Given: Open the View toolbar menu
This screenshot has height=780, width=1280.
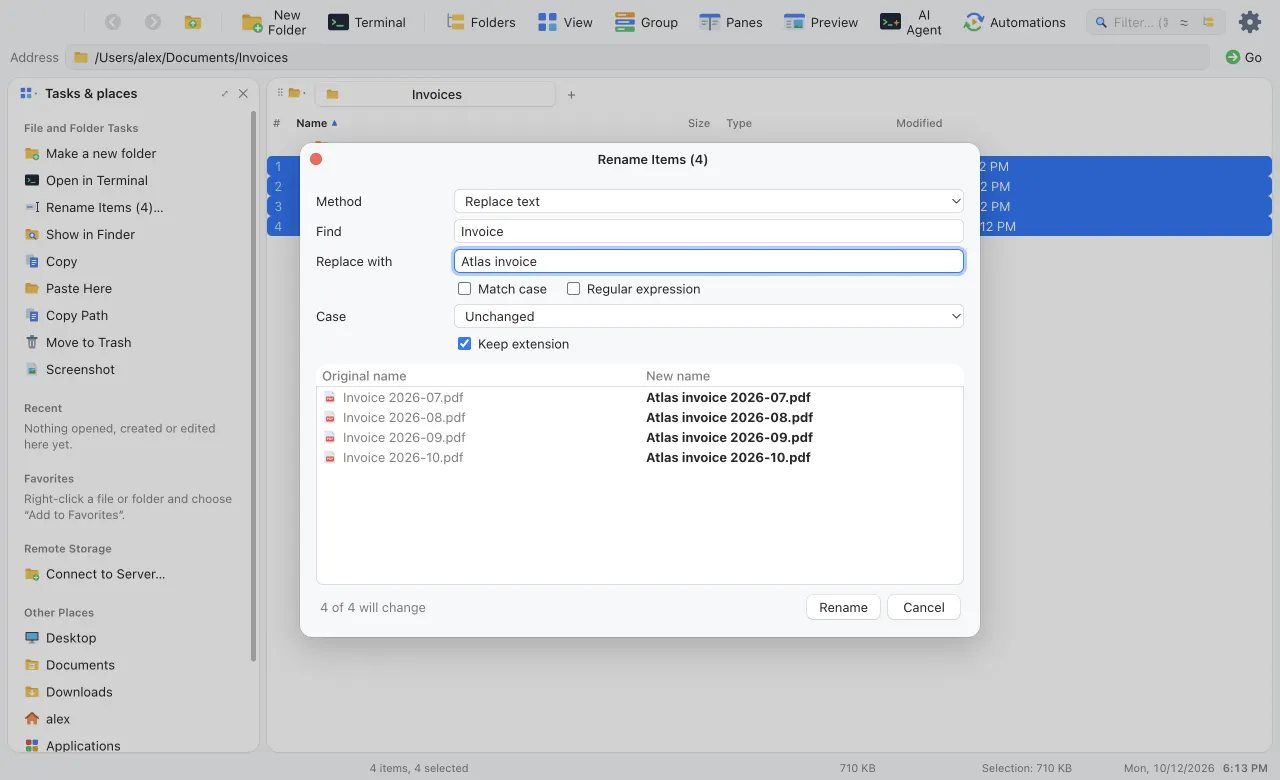Looking at the screenshot, I should [565, 22].
